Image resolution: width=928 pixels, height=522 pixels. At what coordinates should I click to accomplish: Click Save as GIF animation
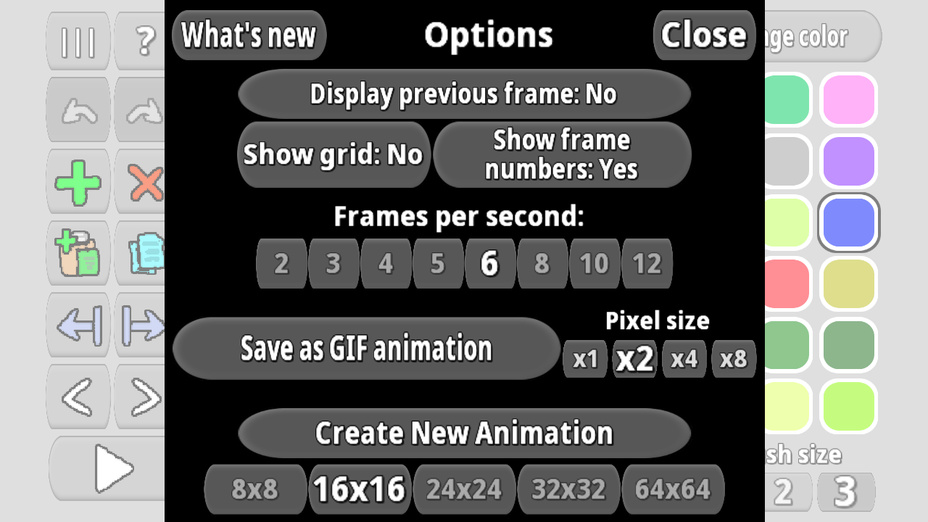pyautogui.click(x=366, y=348)
